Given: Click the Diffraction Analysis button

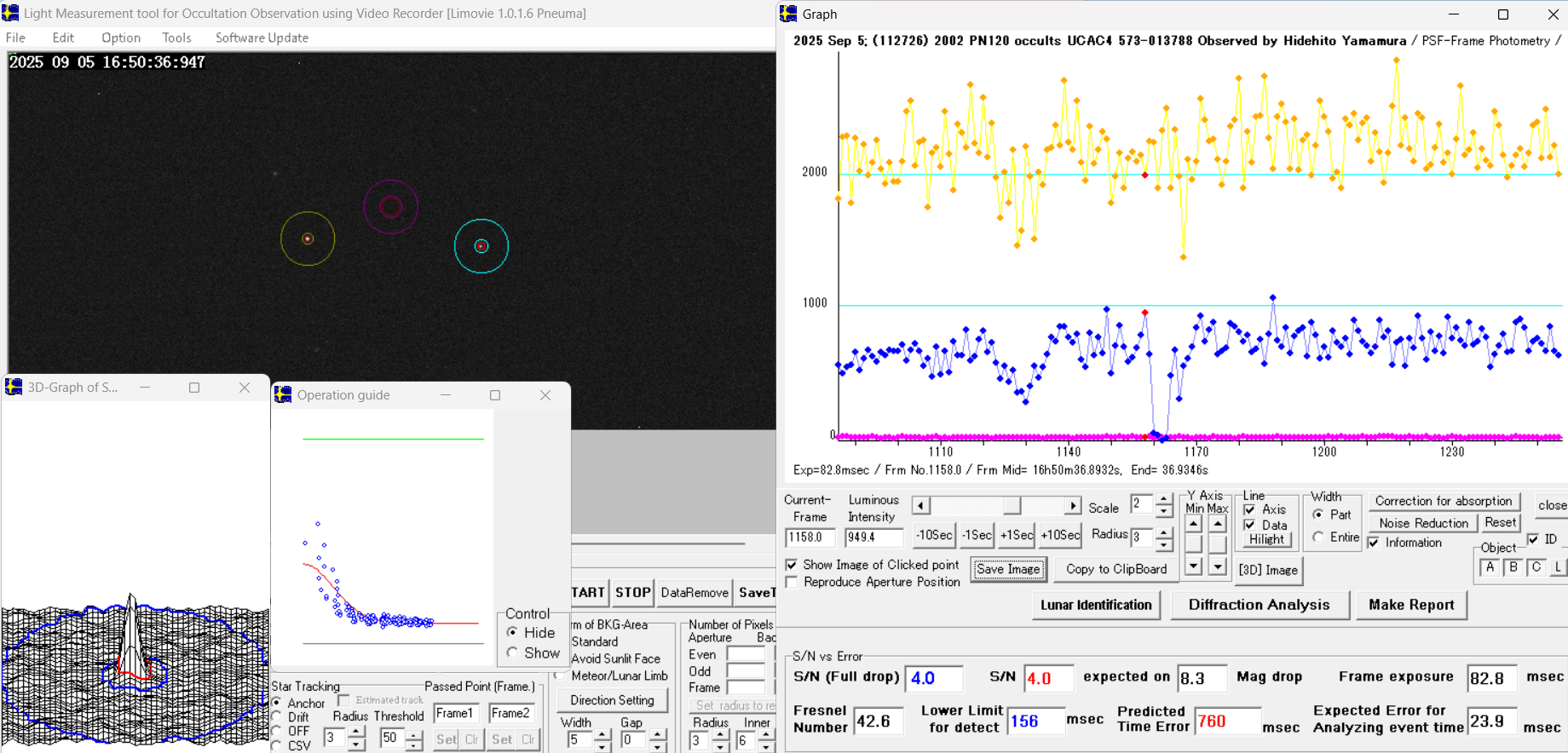Looking at the screenshot, I should coord(1259,605).
